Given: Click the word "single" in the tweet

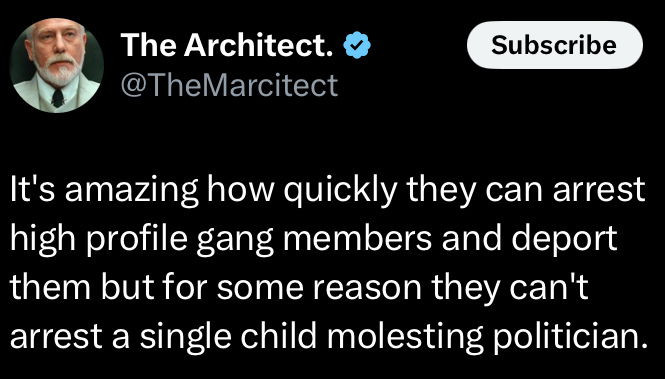Looking at the screenshot, I should [x=186, y=337].
